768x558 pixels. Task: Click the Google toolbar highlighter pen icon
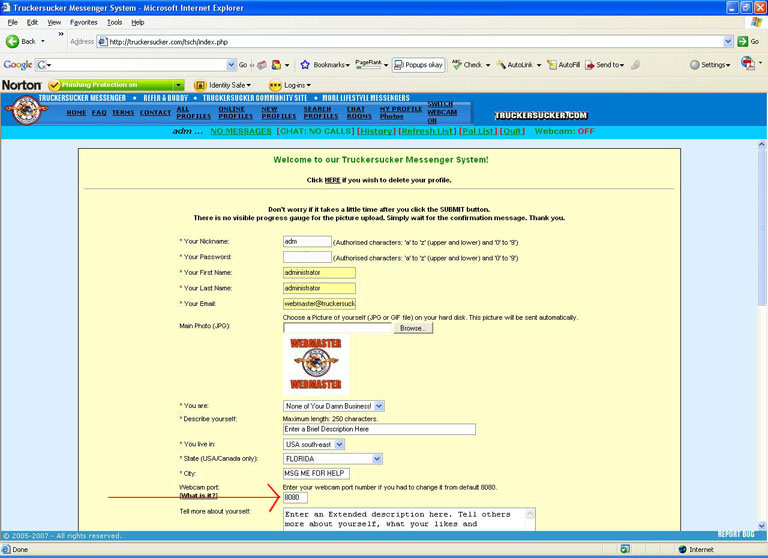tap(635, 65)
